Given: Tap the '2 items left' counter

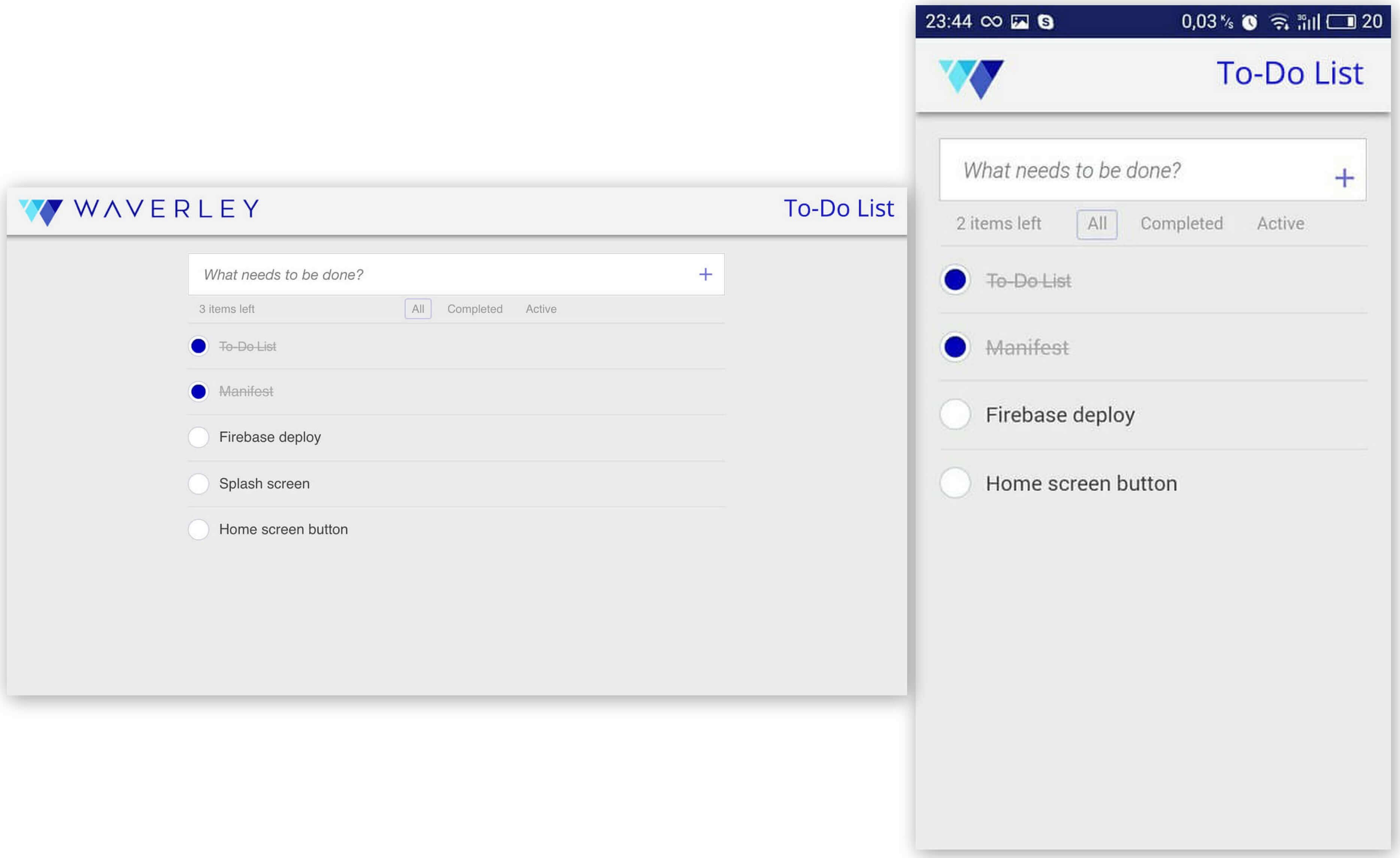Looking at the screenshot, I should click(x=998, y=224).
